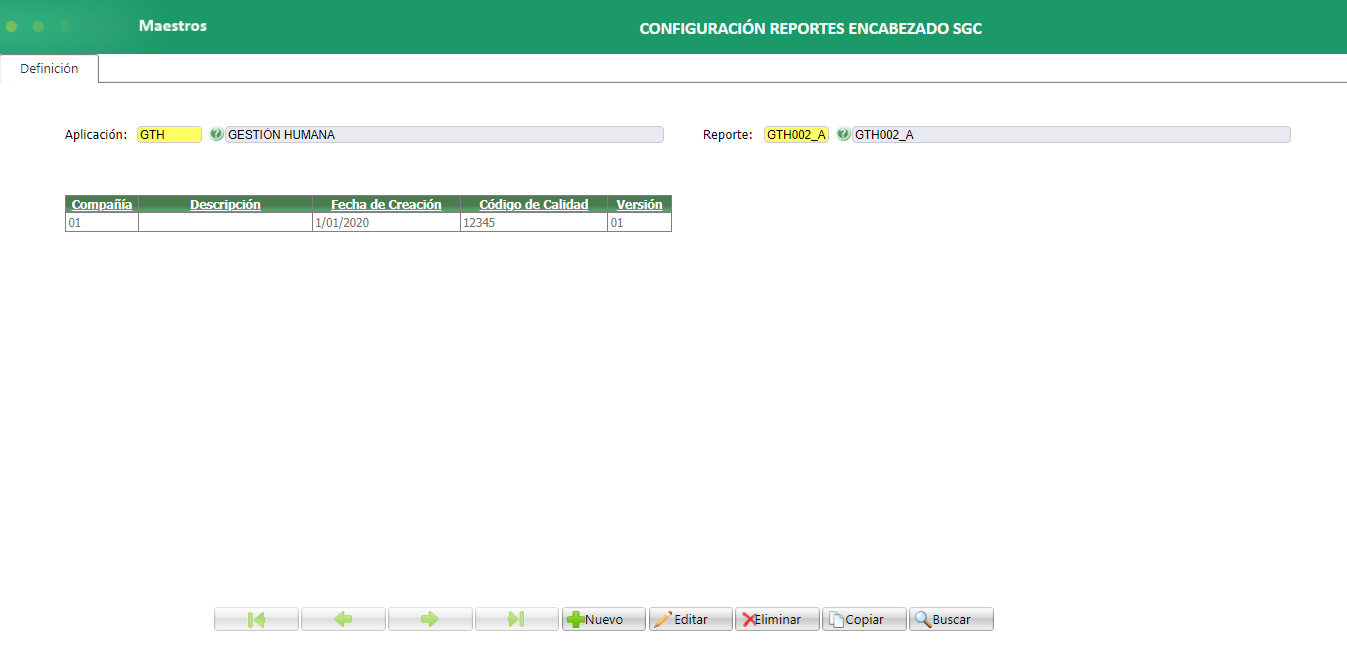Click the Editar button
Image resolution: width=1347 pixels, height=669 pixels.
[x=691, y=619]
